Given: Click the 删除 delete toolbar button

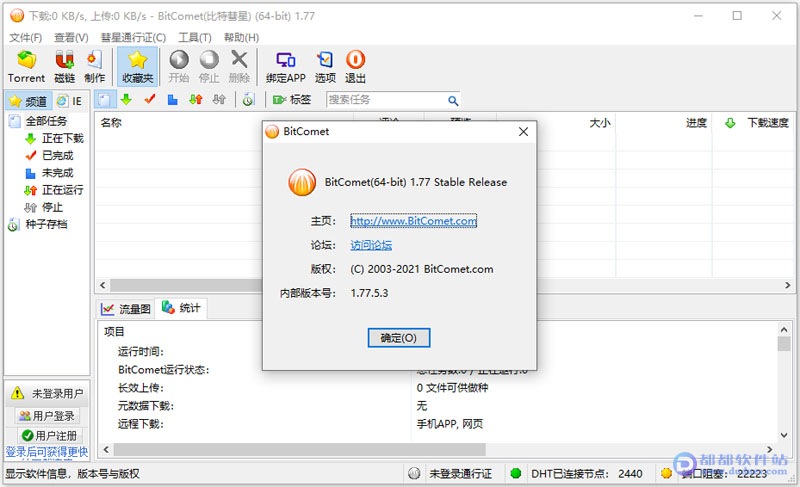Looking at the screenshot, I should click(x=239, y=67).
